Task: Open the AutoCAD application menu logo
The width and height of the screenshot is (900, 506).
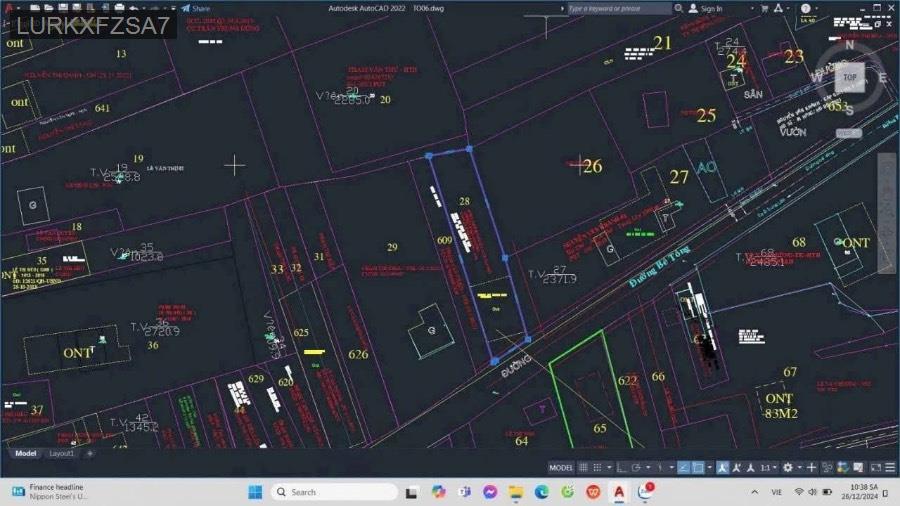Action: (x=8, y=8)
